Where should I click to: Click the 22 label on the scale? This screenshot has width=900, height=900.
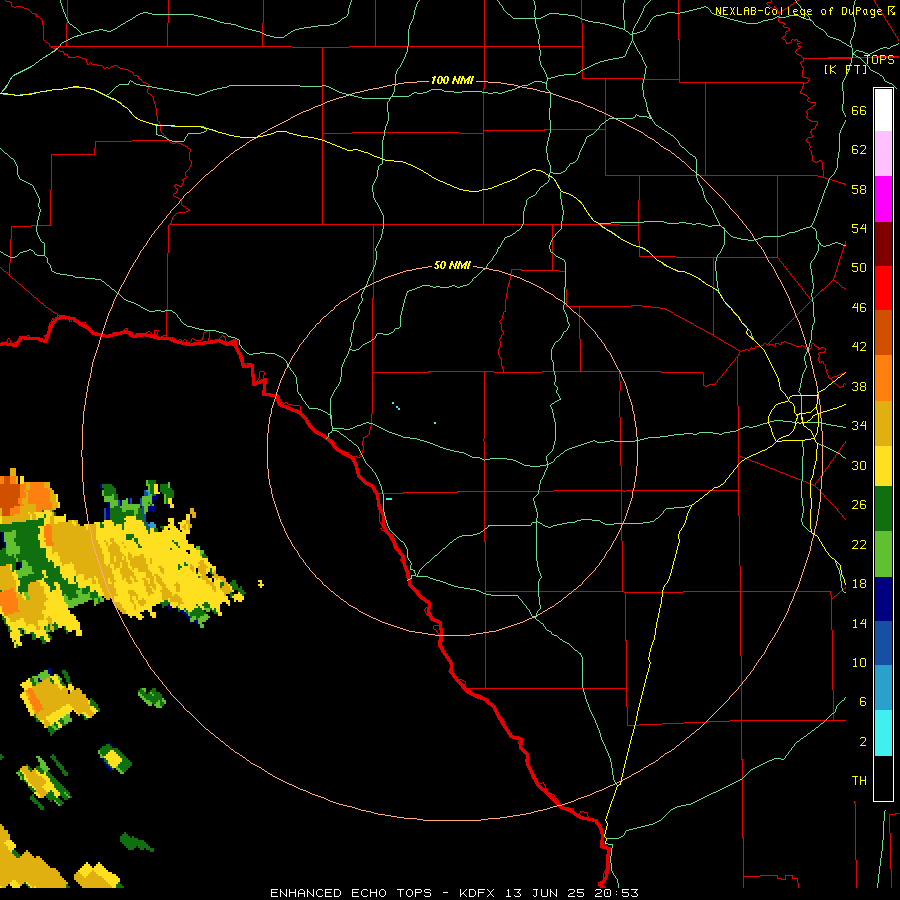pos(859,544)
